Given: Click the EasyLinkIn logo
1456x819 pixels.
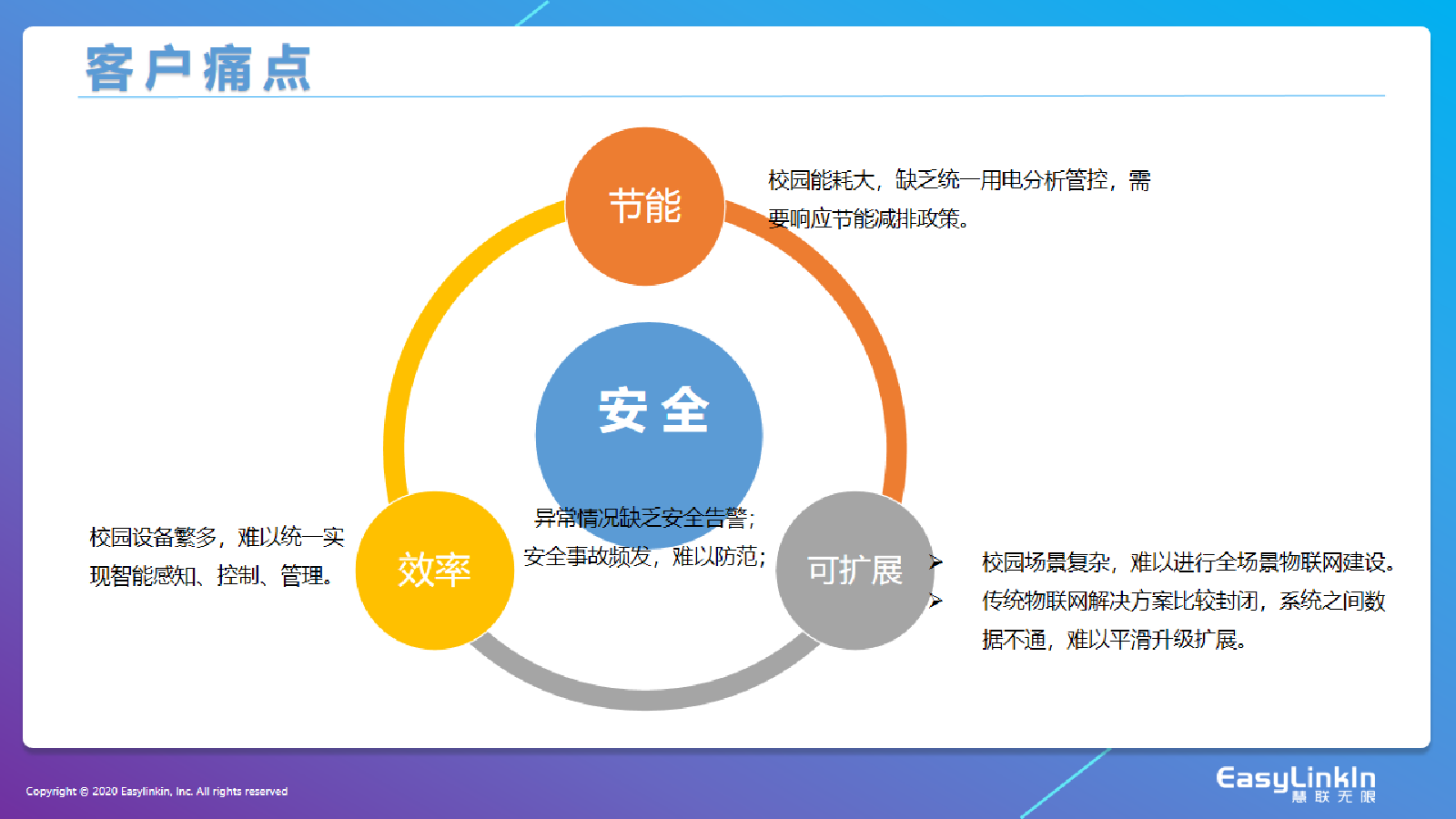Looking at the screenshot, I should pyautogui.click(x=1296, y=784).
